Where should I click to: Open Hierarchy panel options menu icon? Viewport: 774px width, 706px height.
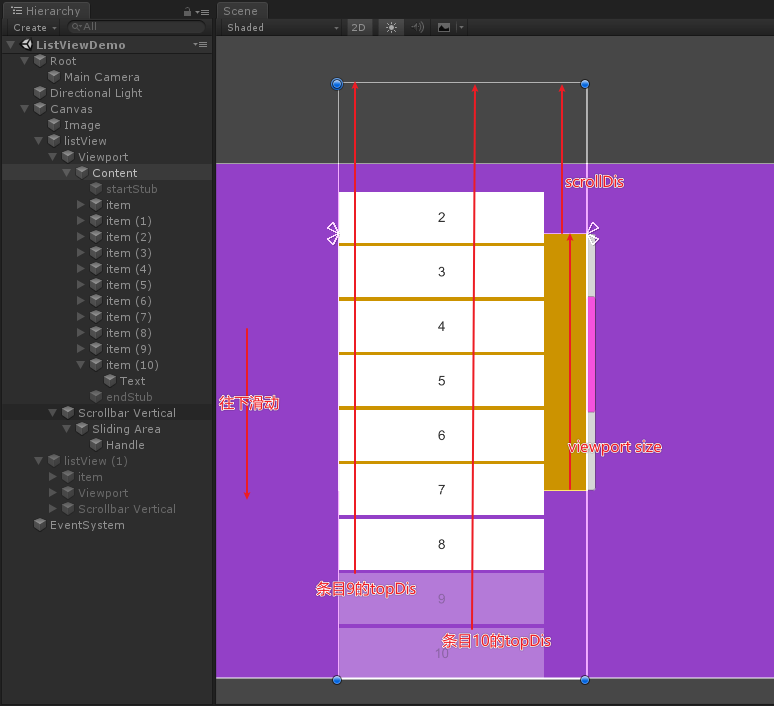pos(202,12)
